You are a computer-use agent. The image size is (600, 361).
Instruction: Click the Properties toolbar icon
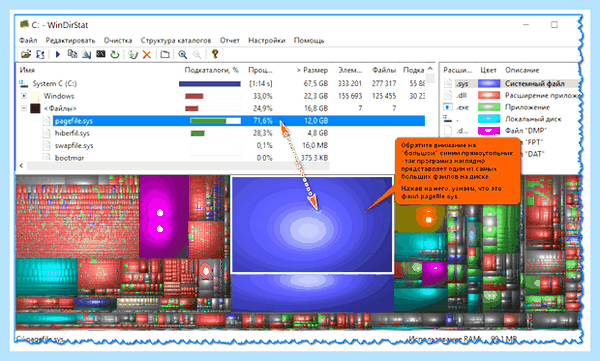[165, 54]
